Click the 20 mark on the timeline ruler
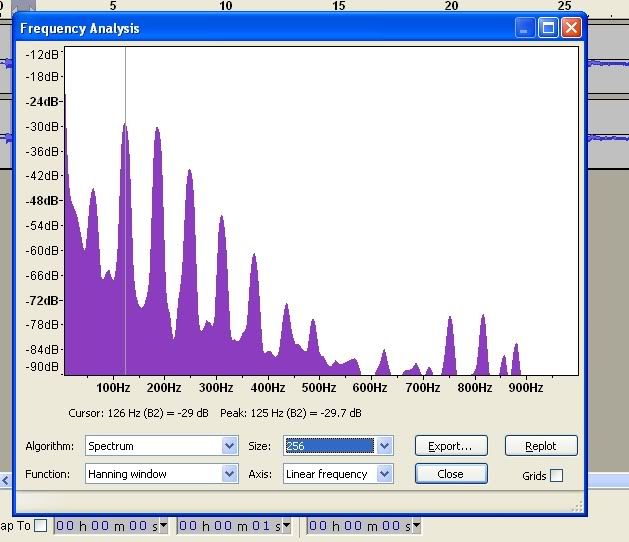This screenshot has height=542, width=629. pos(451,6)
